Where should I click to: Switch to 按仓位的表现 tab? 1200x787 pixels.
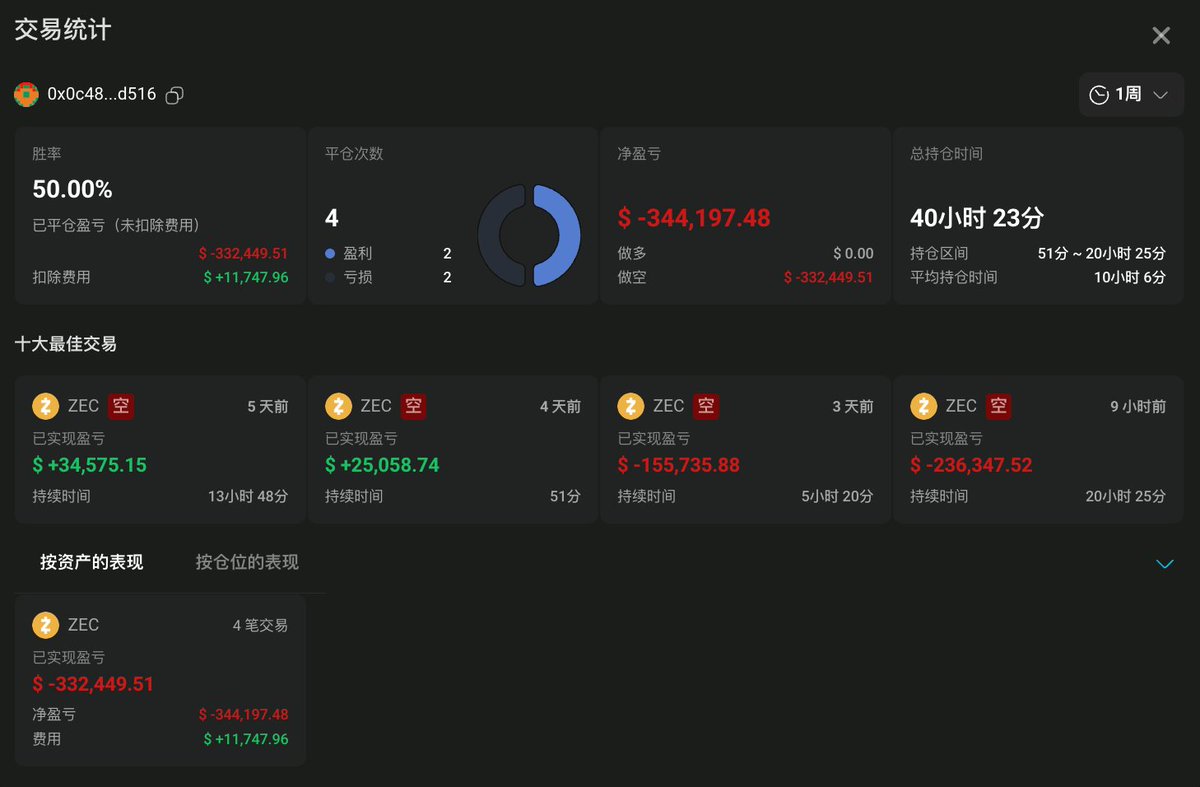(247, 562)
